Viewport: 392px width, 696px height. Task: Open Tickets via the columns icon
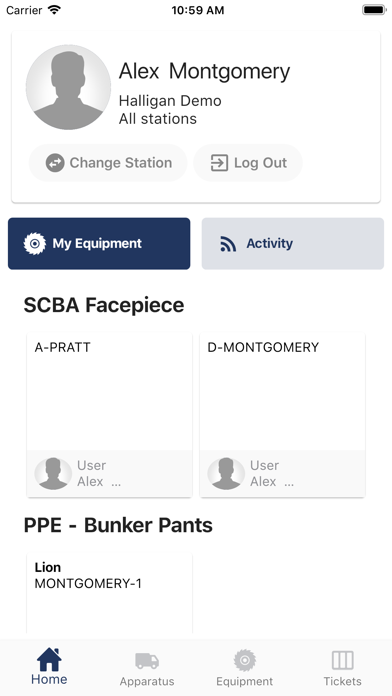[x=342, y=660]
